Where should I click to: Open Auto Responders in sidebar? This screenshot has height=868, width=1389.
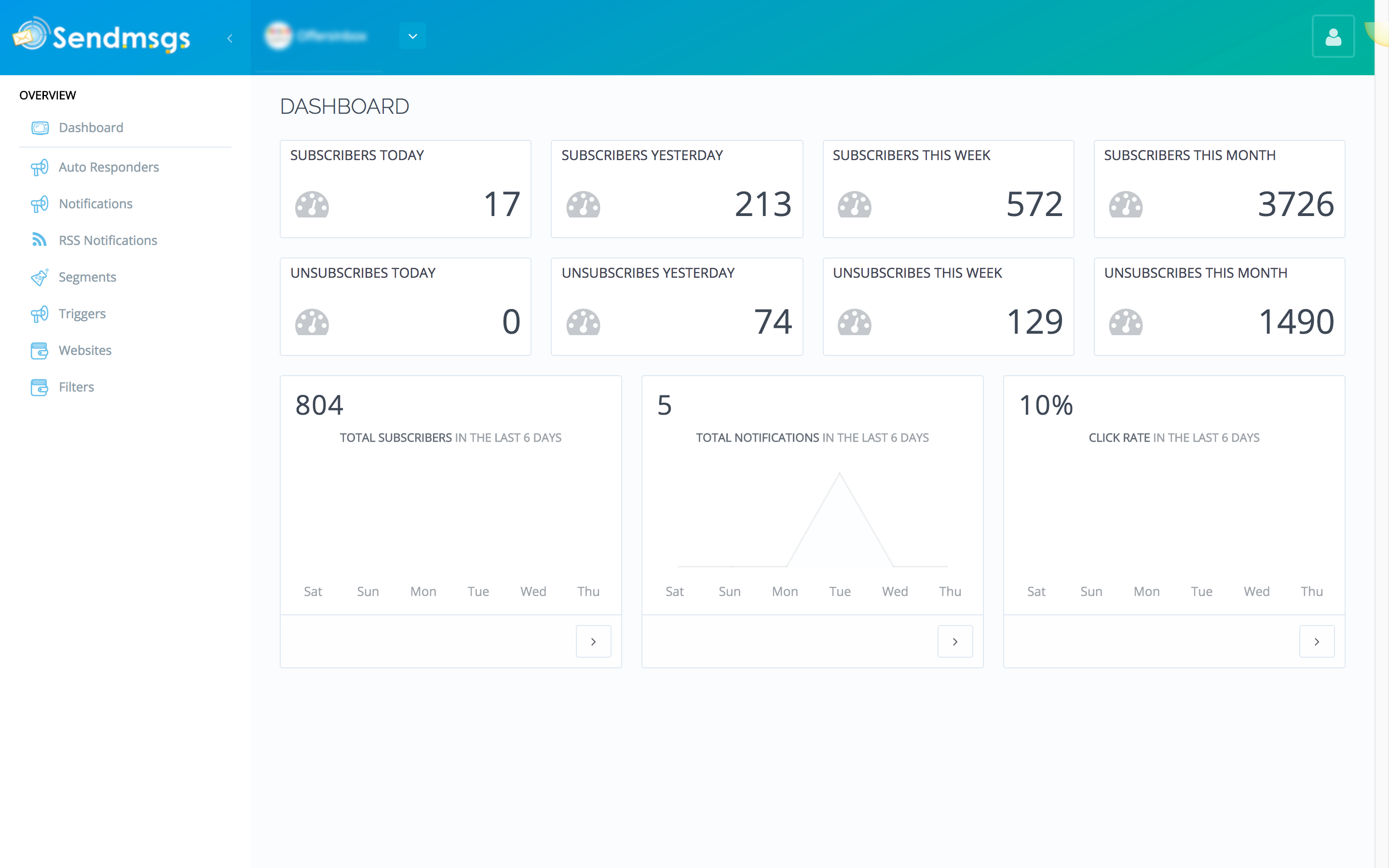[x=109, y=167]
